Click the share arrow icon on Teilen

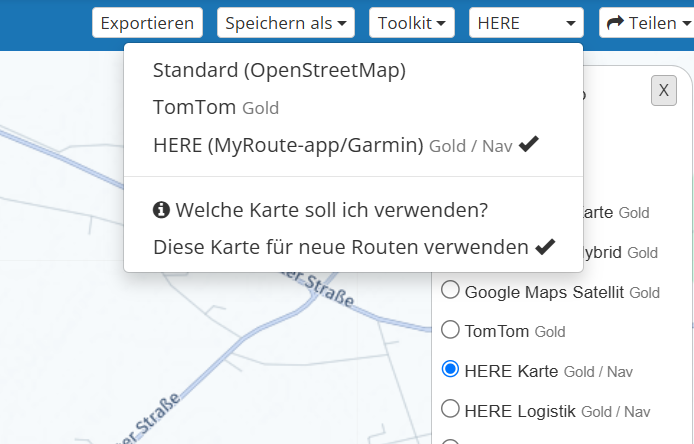point(616,22)
